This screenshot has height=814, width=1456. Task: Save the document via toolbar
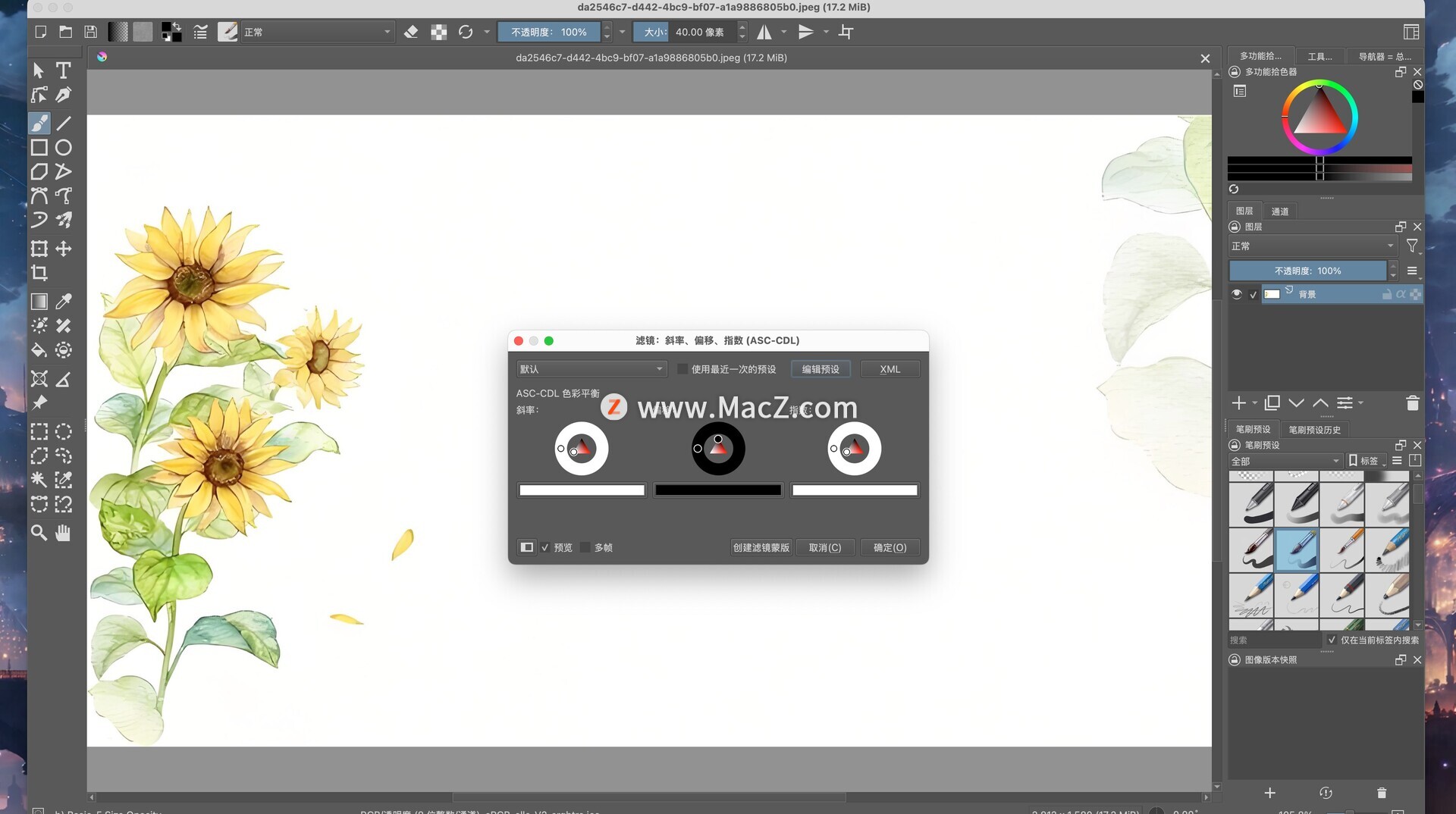91,32
